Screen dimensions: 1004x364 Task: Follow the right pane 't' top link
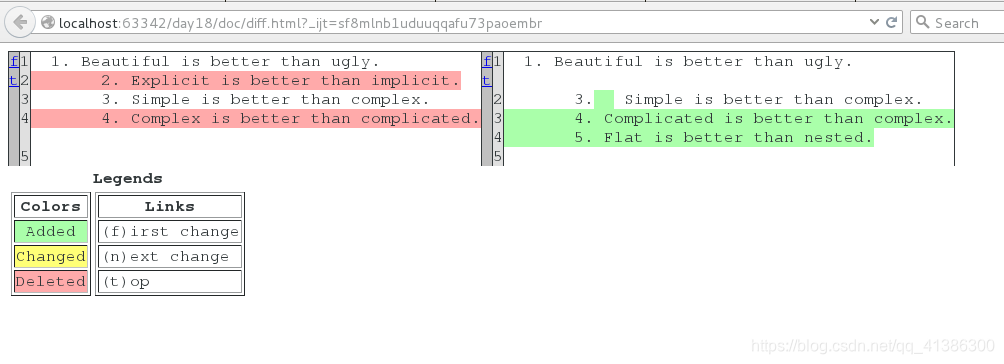pos(486,80)
